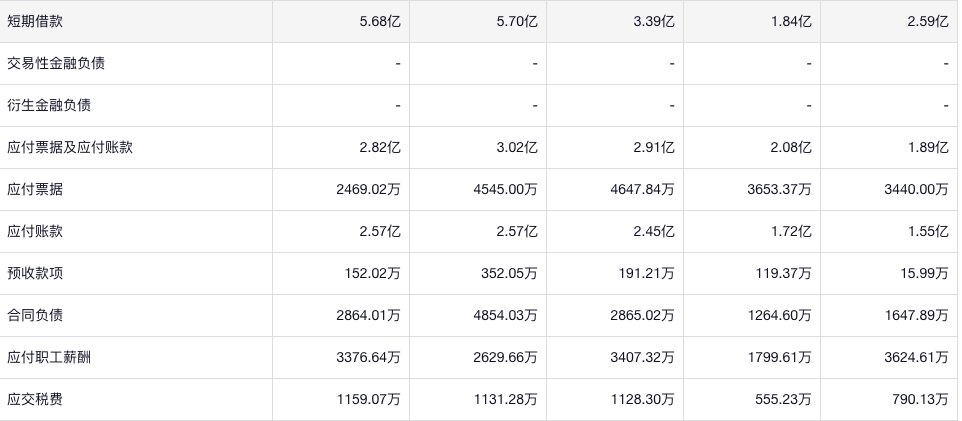Select the 应付票据及应付账款 row label
Viewport: 962px width, 421px height.
coord(70,147)
